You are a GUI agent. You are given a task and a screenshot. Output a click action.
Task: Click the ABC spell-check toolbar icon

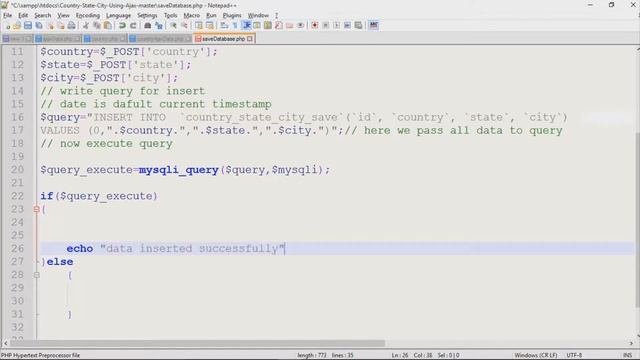(373, 25)
